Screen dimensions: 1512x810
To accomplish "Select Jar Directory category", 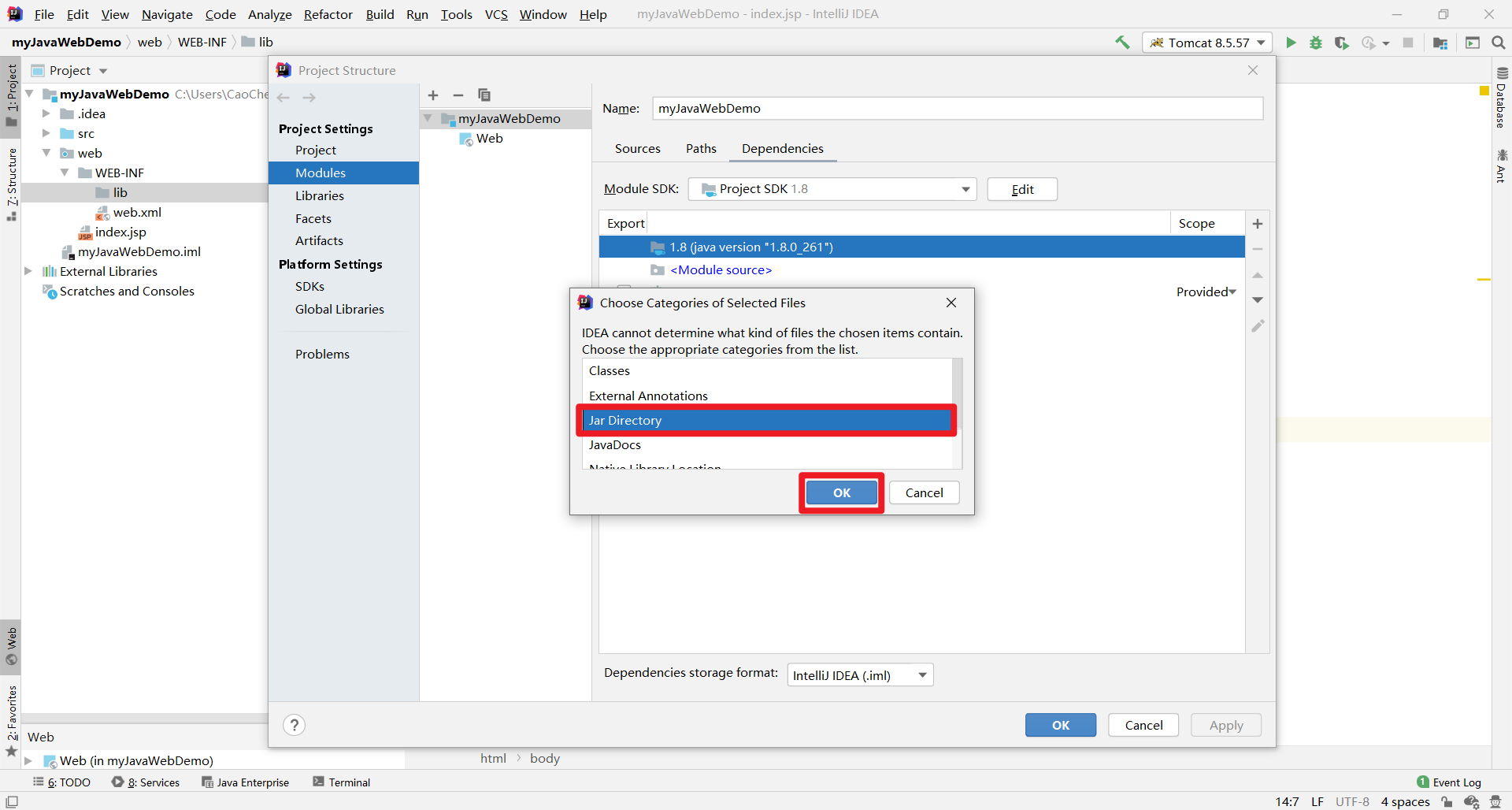I will coord(766,420).
